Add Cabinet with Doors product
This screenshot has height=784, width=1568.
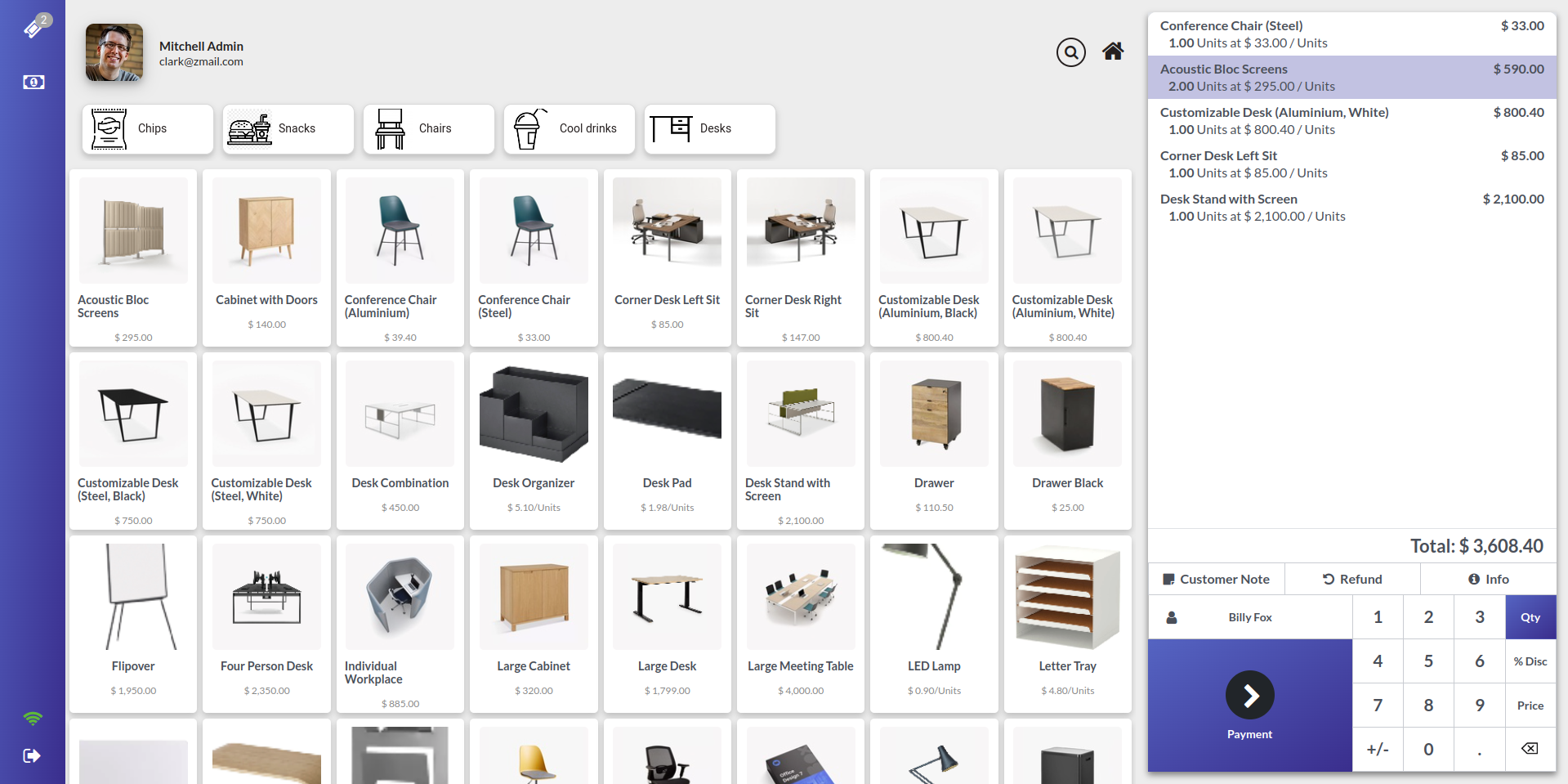[266, 258]
